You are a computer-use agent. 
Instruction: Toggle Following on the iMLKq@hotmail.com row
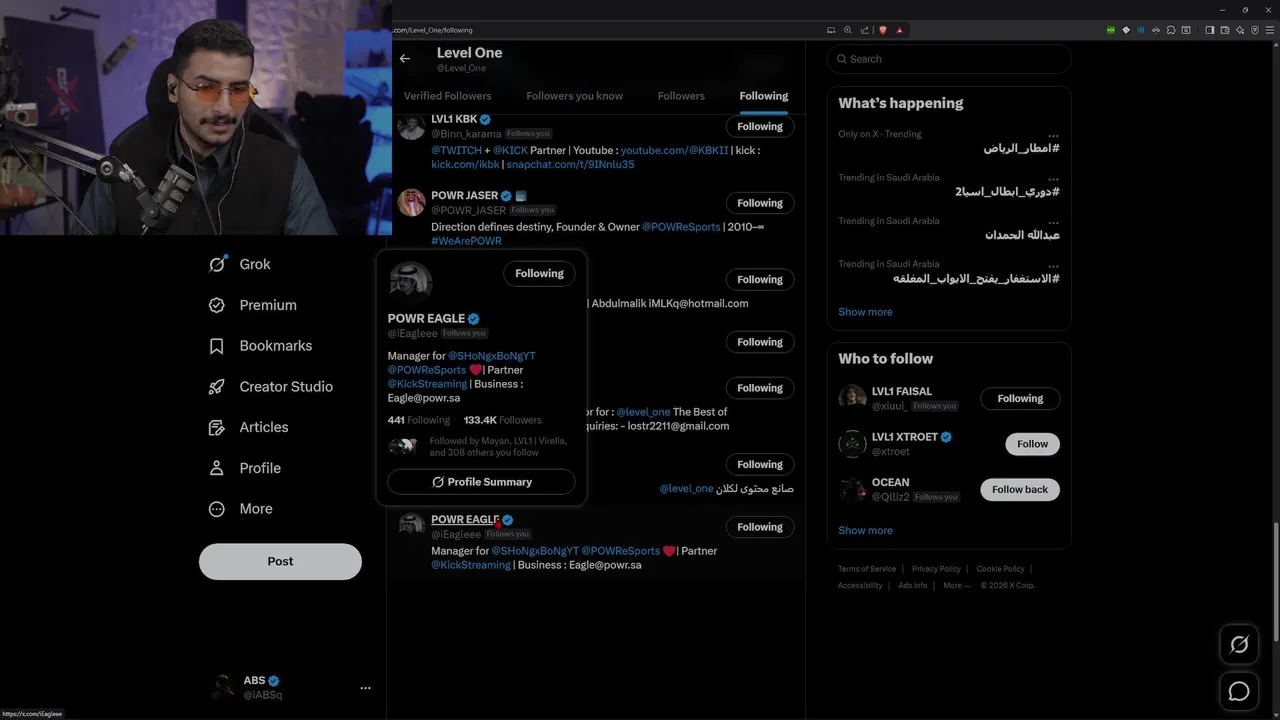(x=760, y=279)
